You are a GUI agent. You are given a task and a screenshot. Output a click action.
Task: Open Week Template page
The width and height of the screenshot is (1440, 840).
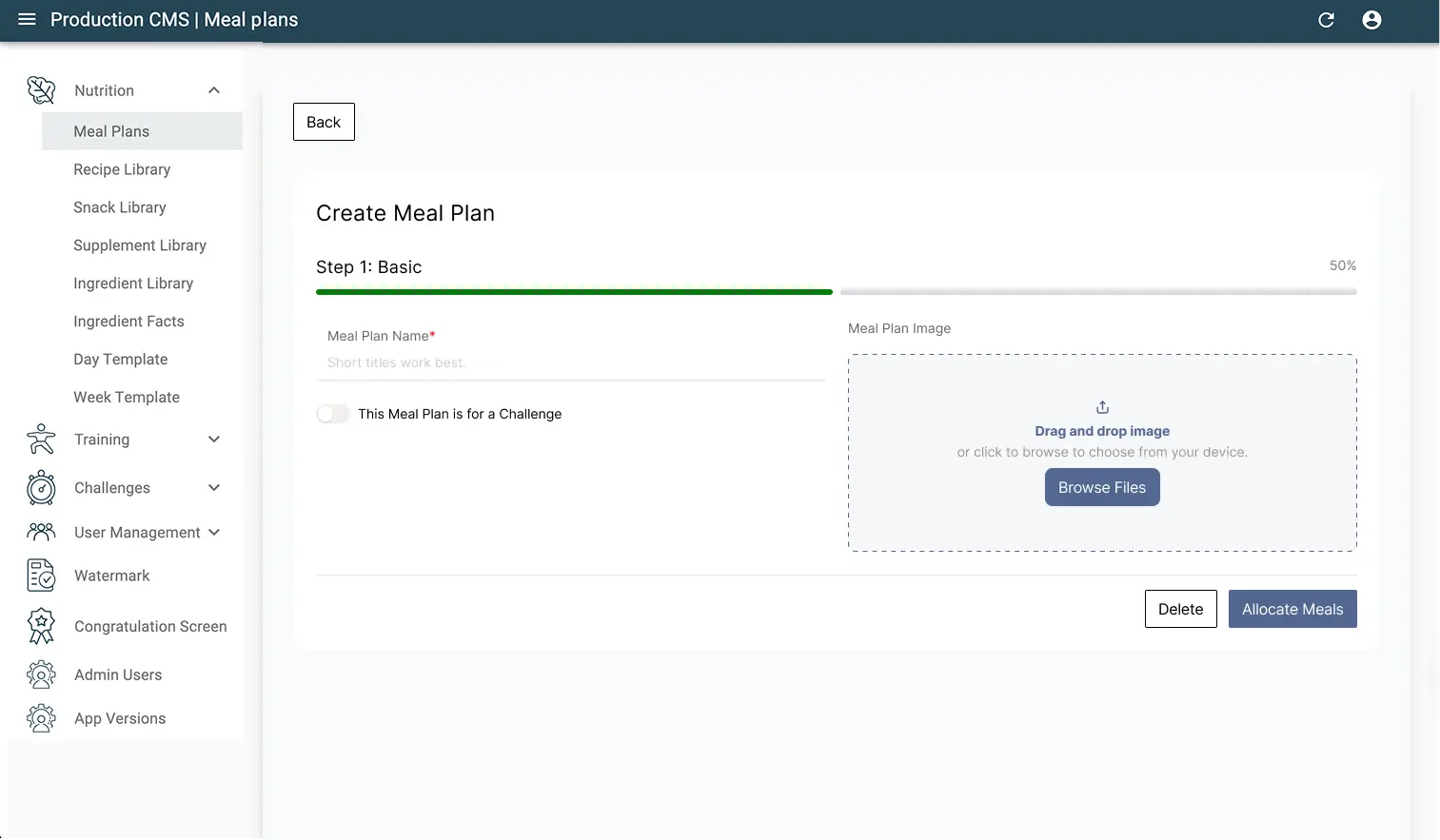point(127,398)
